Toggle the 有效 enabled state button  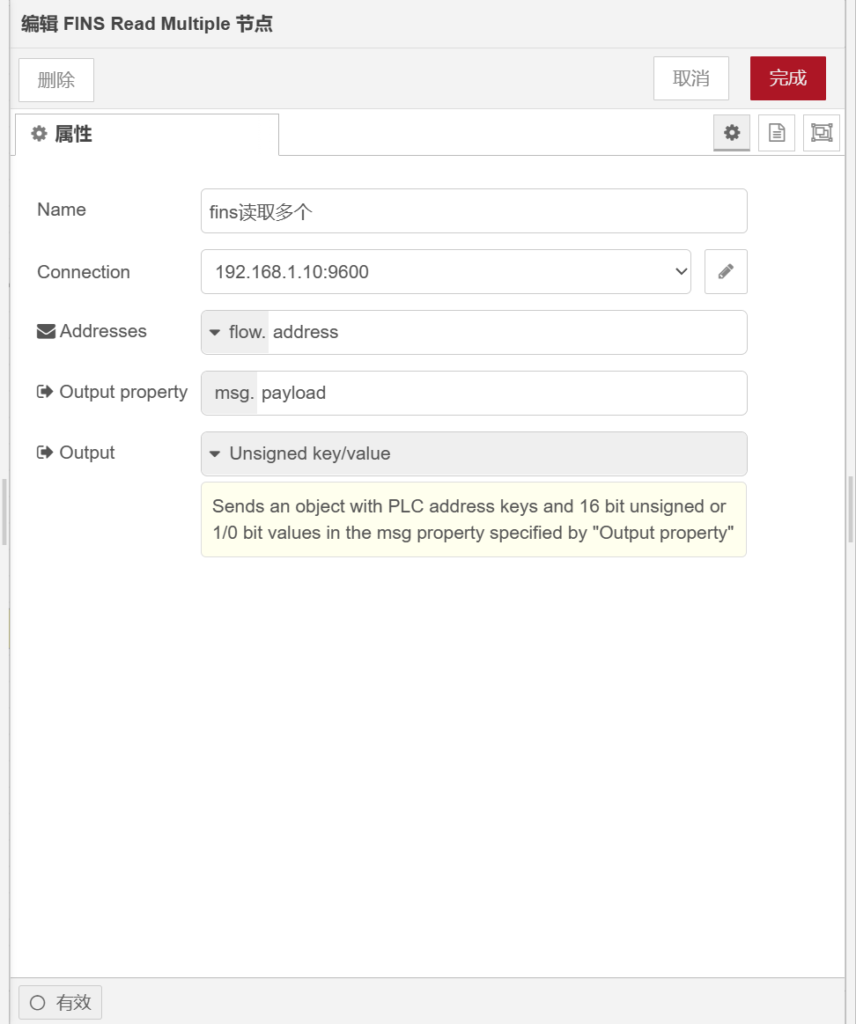pos(60,1002)
